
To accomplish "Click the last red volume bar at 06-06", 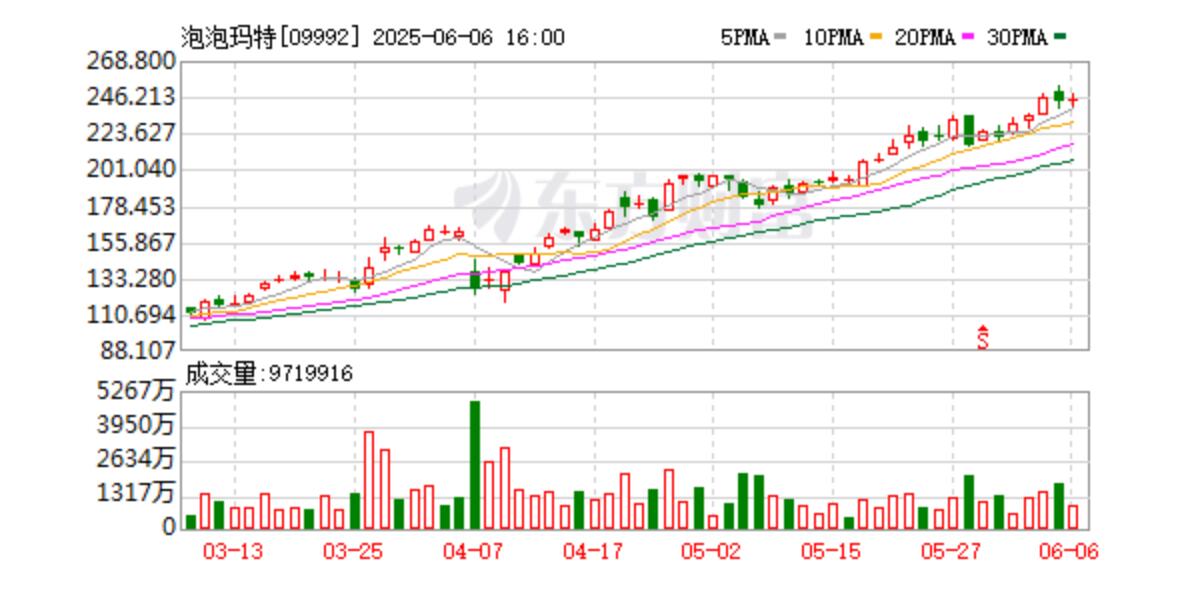I will pyautogui.click(x=1073, y=517).
